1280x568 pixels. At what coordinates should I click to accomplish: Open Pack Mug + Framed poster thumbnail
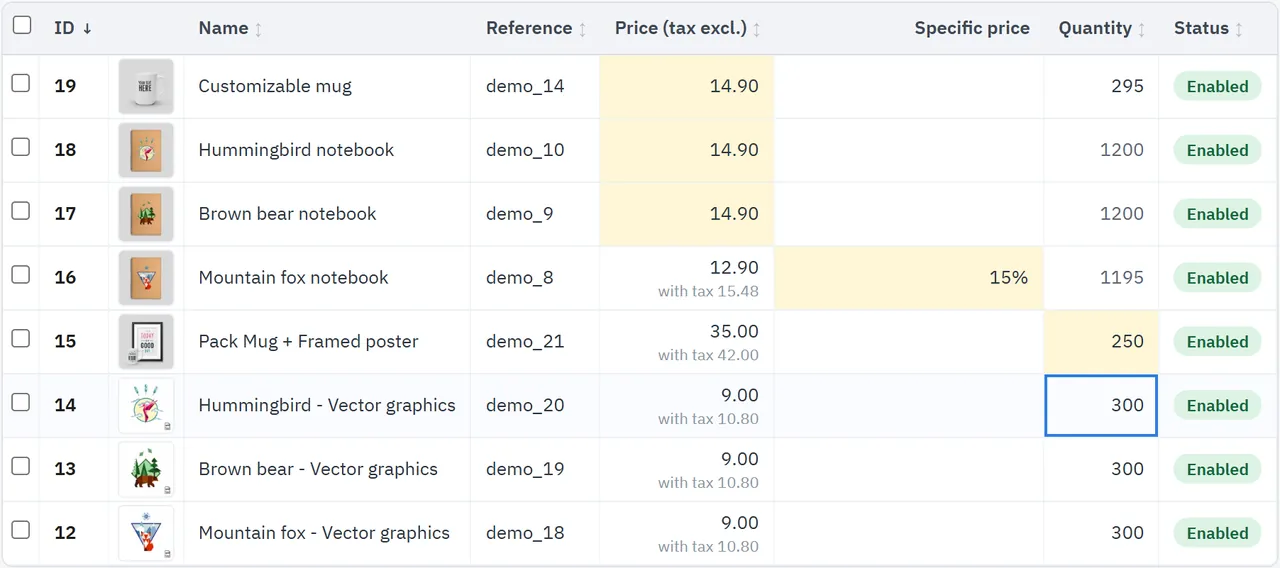(x=146, y=342)
